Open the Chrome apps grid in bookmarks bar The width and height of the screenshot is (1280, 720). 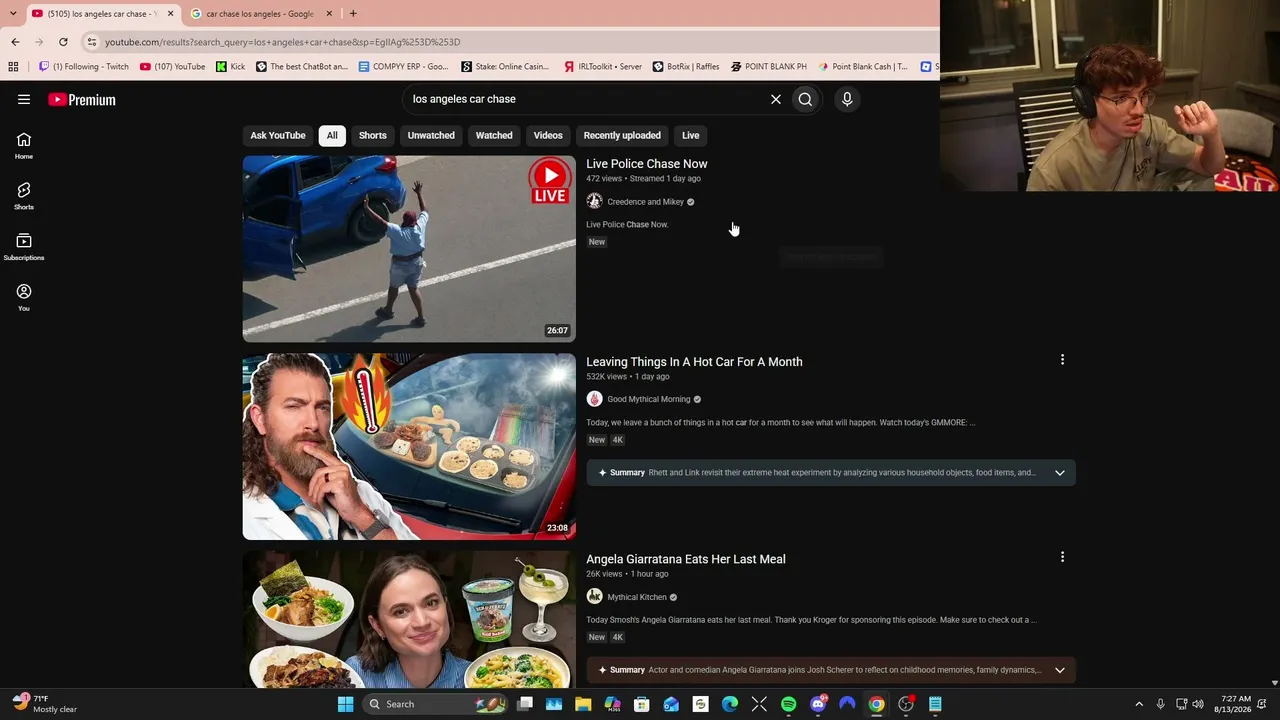coord(13,67)
